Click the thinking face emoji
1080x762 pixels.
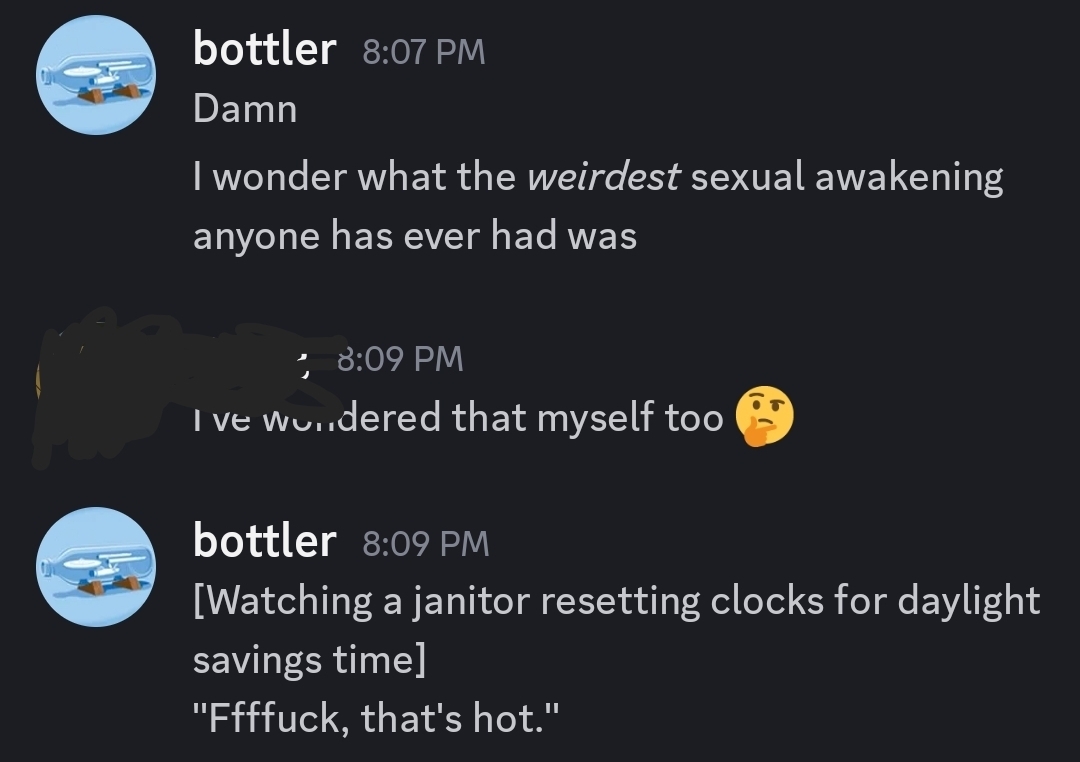765,418
